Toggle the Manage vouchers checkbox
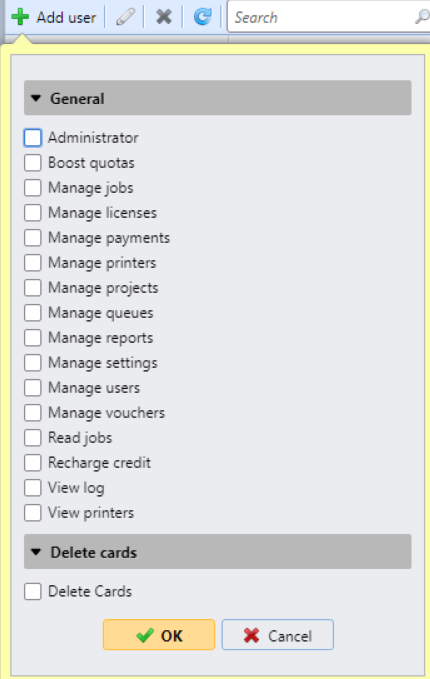430x679 pixels. pos(33,413)
